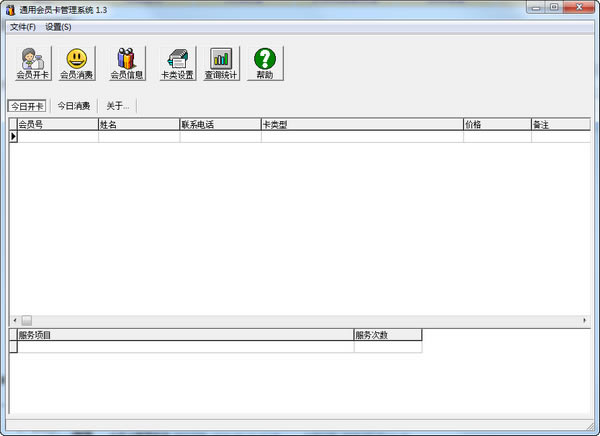600x436 pixels.
Task: Click empty cell under 服务项目 column
Action: (x=186, y=347)
